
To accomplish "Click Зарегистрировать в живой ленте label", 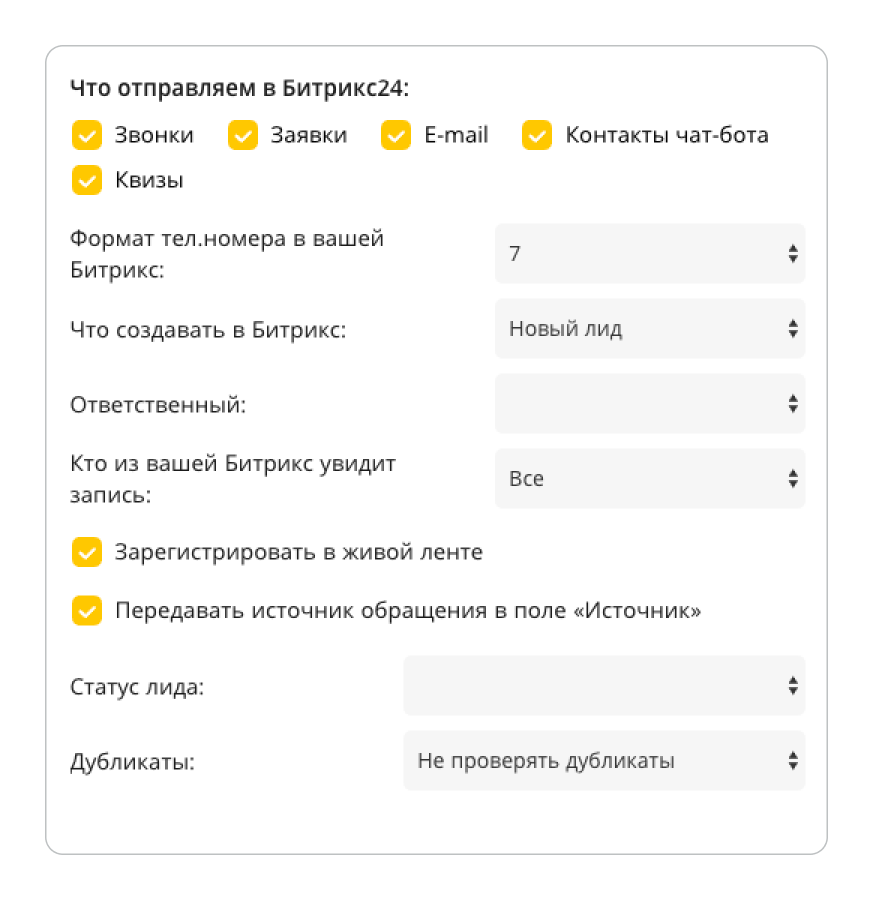I will pos(299,552).
